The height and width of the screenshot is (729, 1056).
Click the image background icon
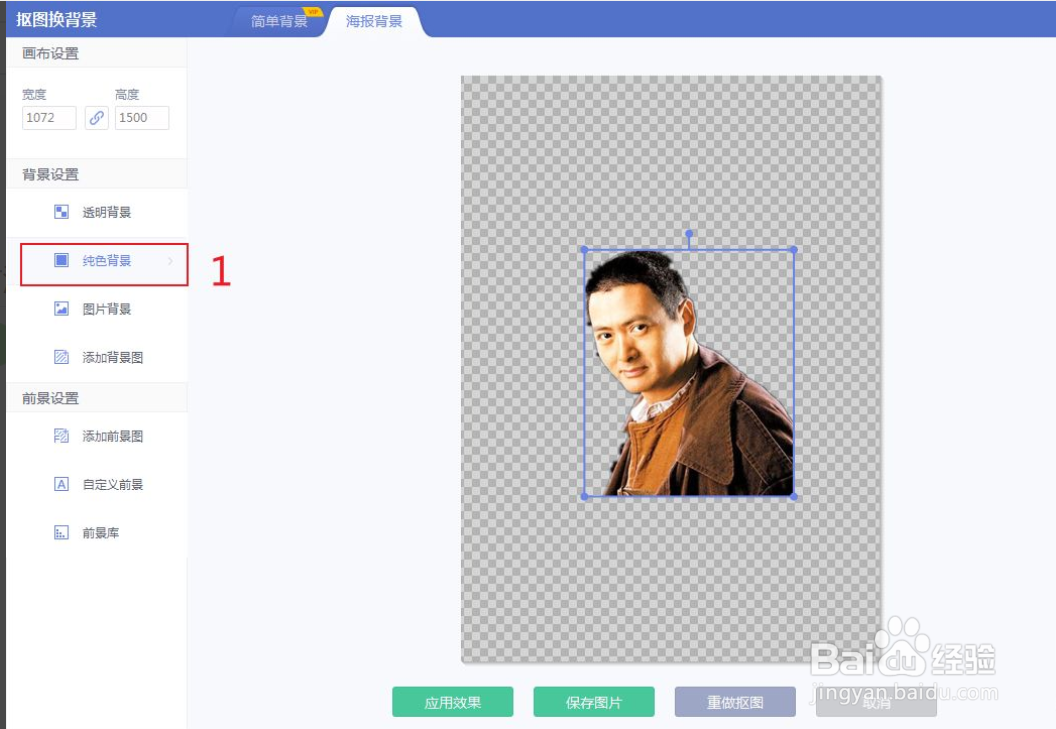pyautogui.click(x=61, y=309)
